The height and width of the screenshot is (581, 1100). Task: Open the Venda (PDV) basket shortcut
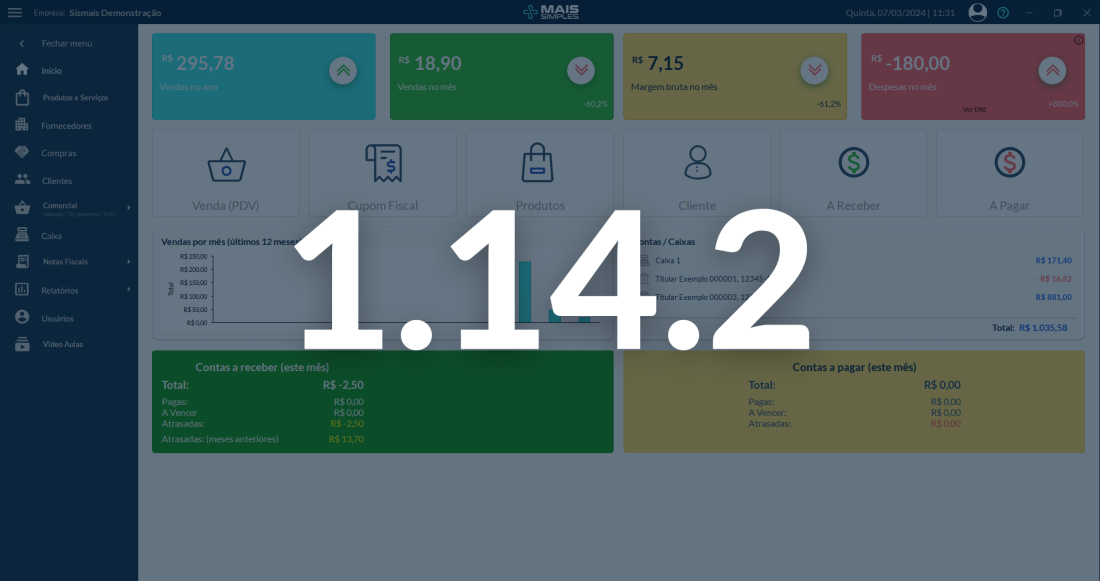226,173
